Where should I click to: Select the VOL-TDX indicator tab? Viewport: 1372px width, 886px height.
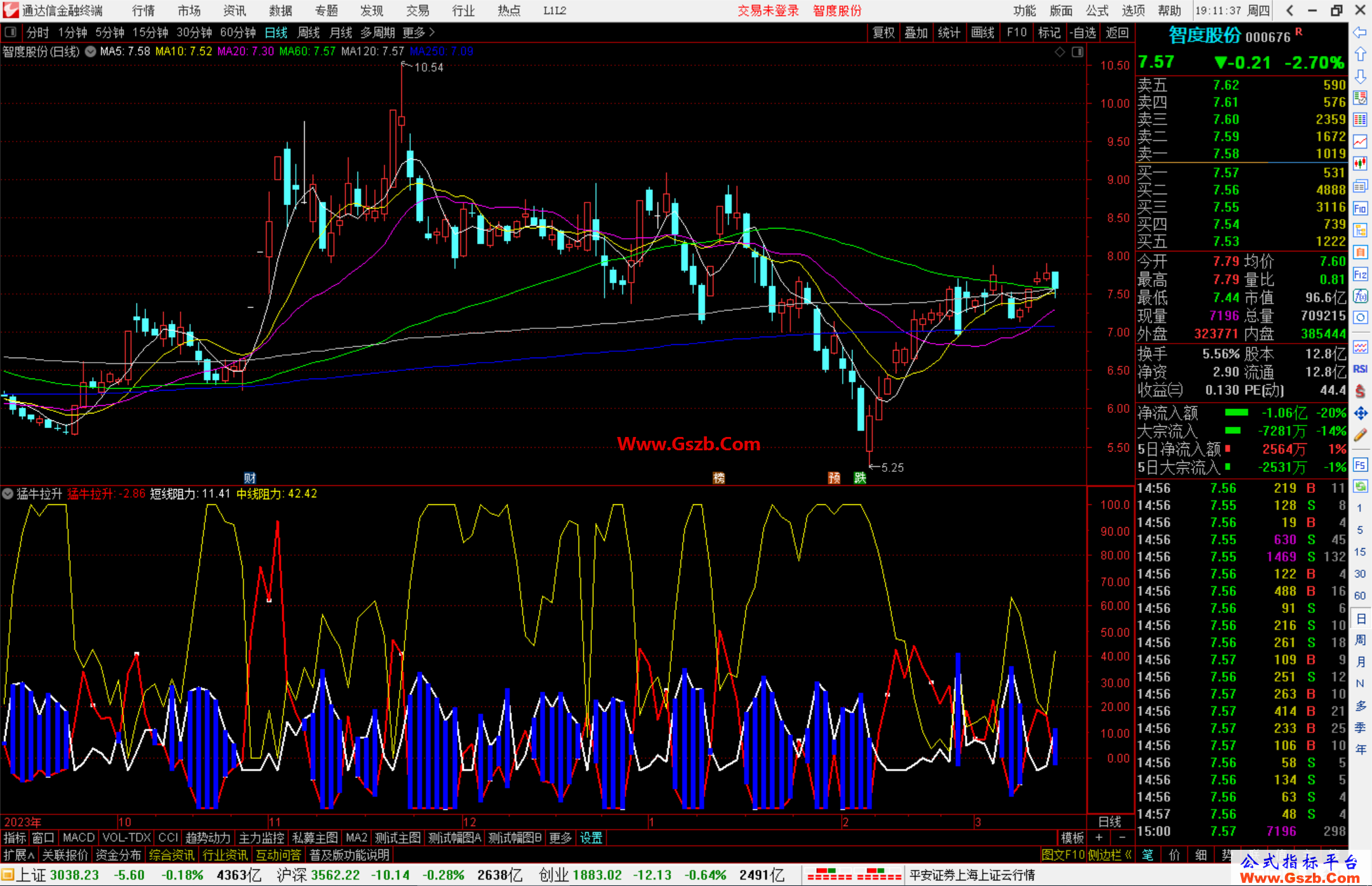(127, 838)
